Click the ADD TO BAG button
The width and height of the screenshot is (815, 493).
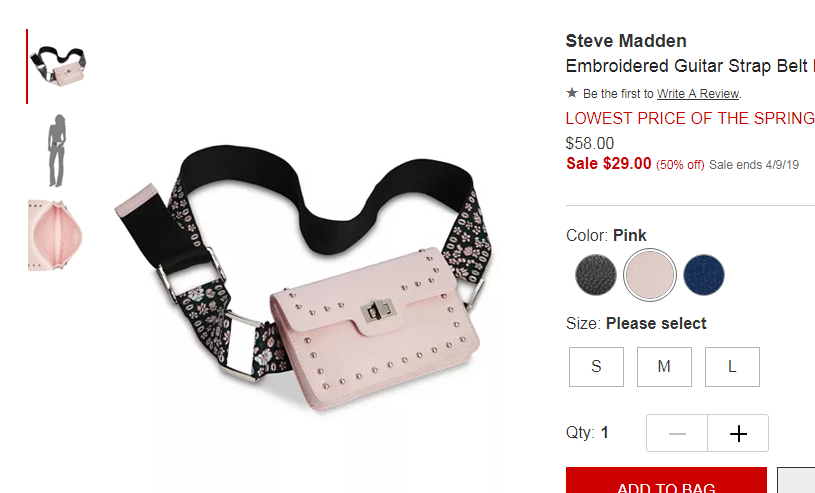click(x=666, y=481)
